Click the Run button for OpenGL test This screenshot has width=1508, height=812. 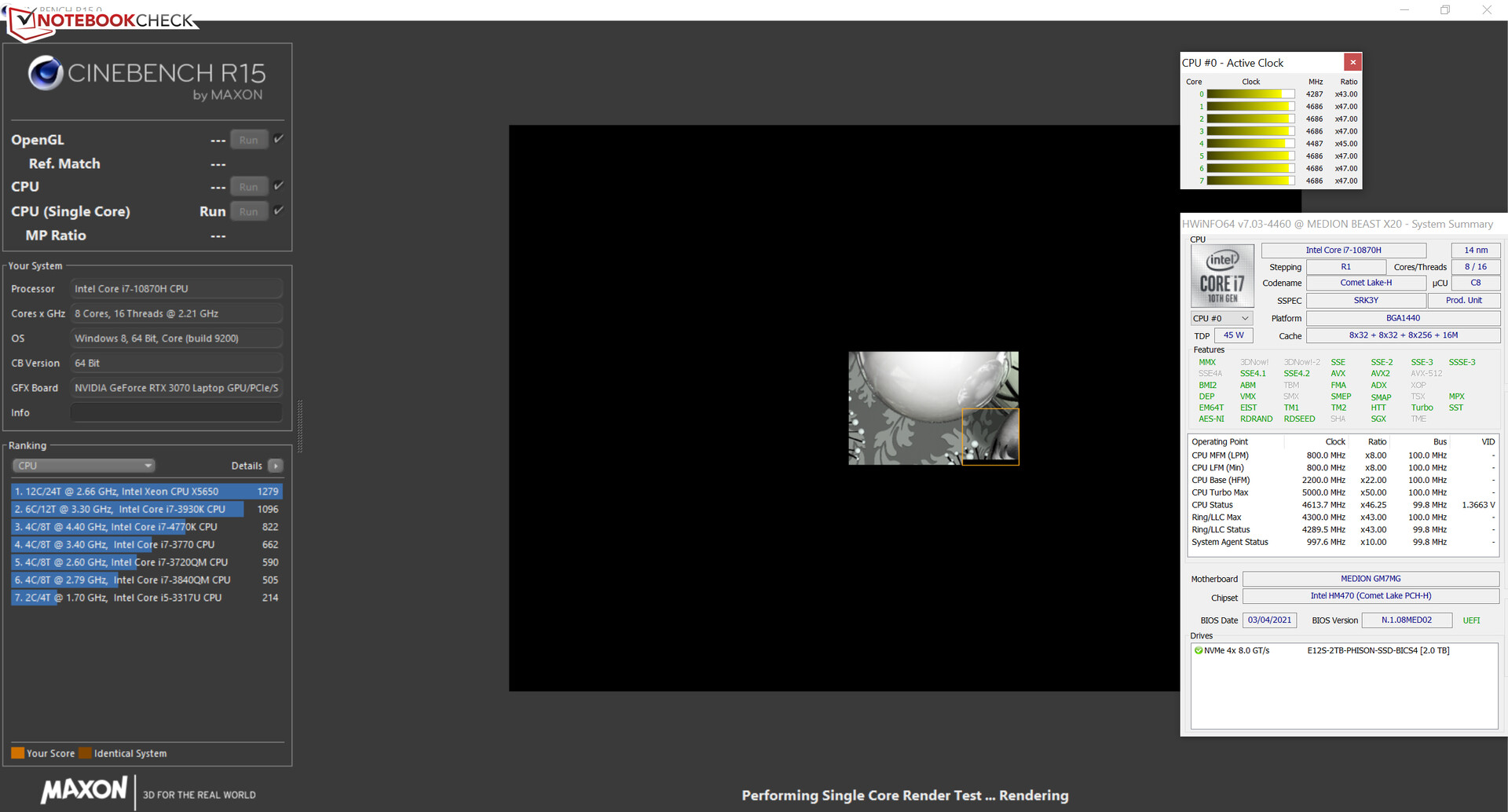point(249,140)
